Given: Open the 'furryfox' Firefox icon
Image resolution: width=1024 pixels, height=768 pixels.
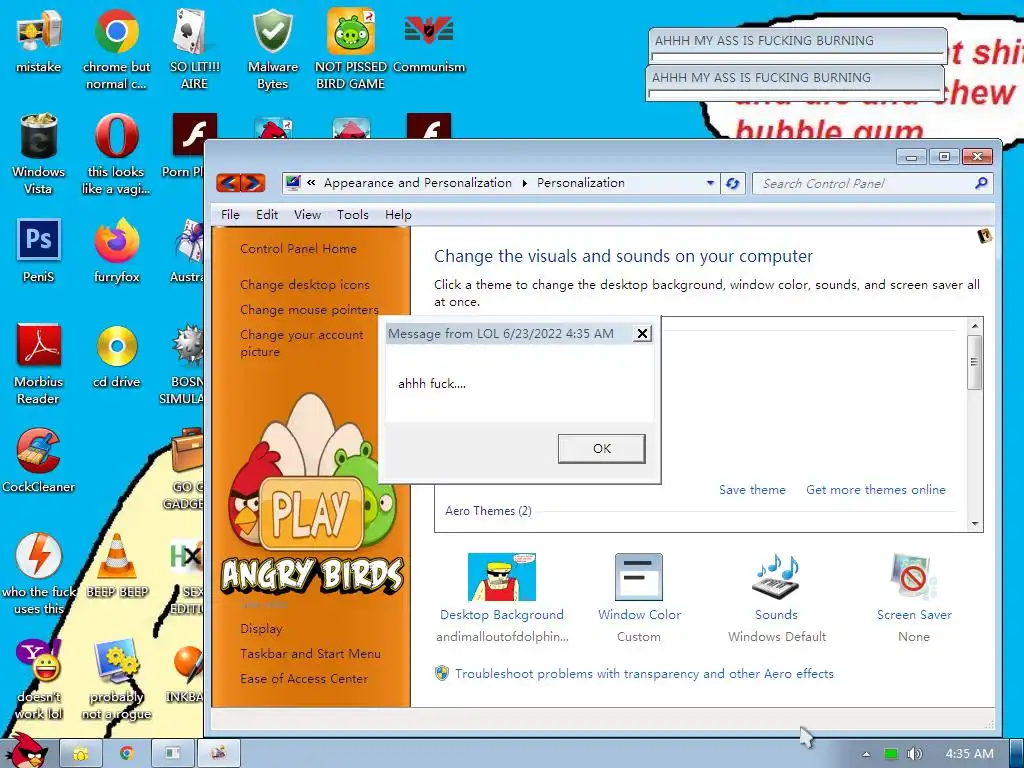Looking at the screenshot, I should pyautogui.click(x=116, y=251).
